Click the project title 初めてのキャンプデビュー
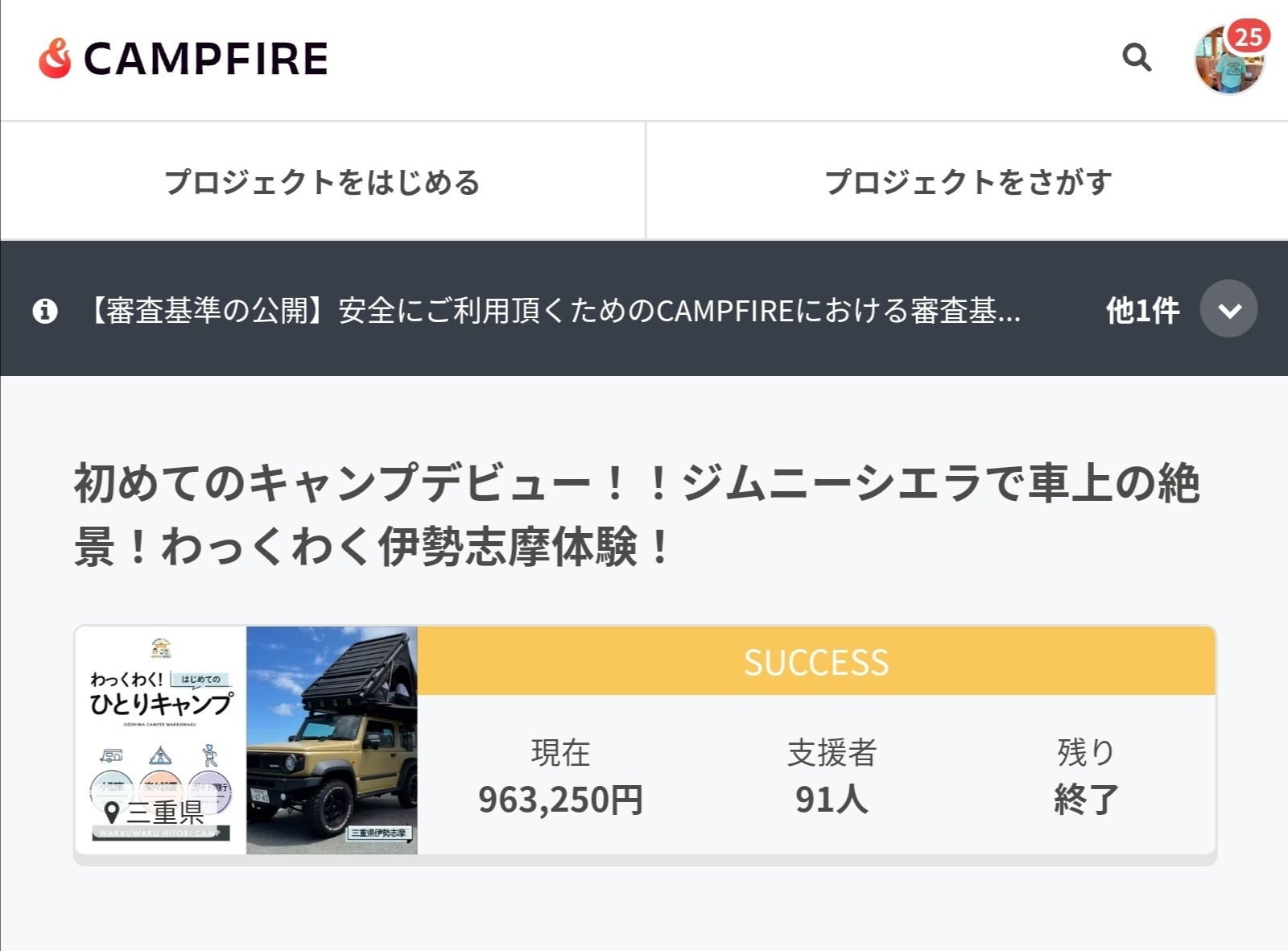The image size is (1288, 951). tap(636, 514)
